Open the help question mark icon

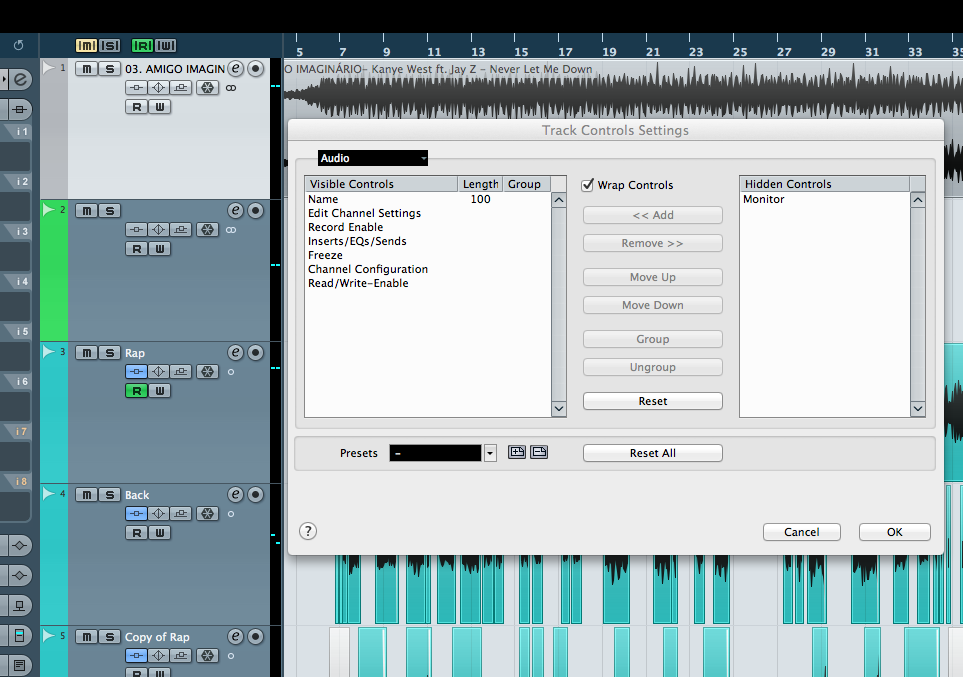coord(308,532)
